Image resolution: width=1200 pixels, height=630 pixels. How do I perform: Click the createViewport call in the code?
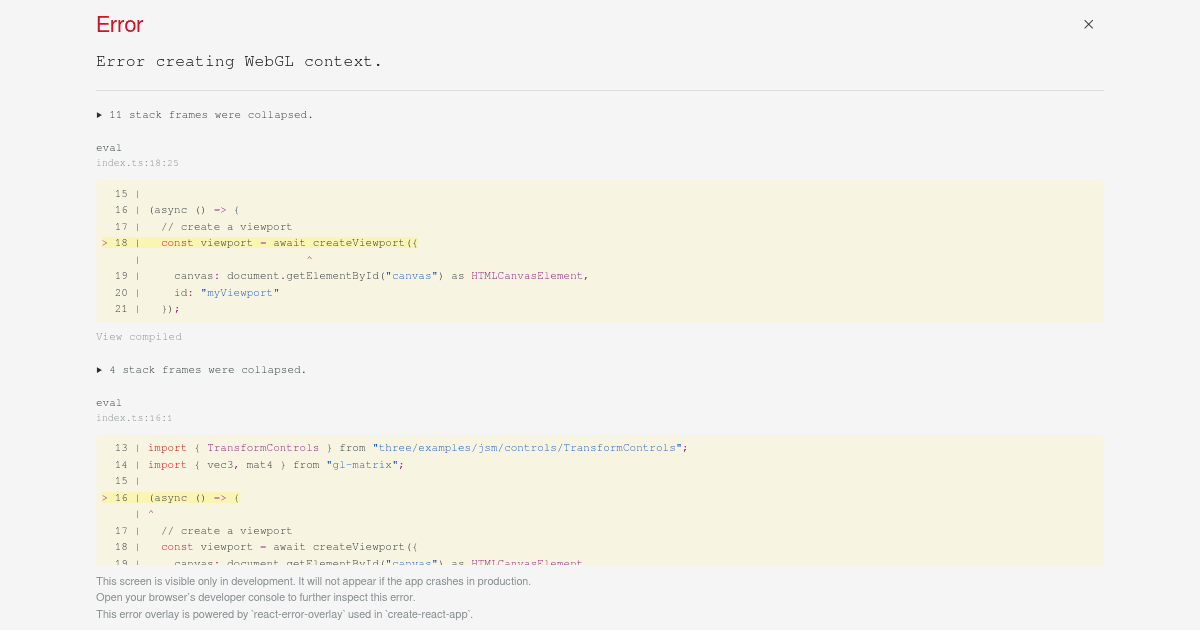tap(360, 242)
